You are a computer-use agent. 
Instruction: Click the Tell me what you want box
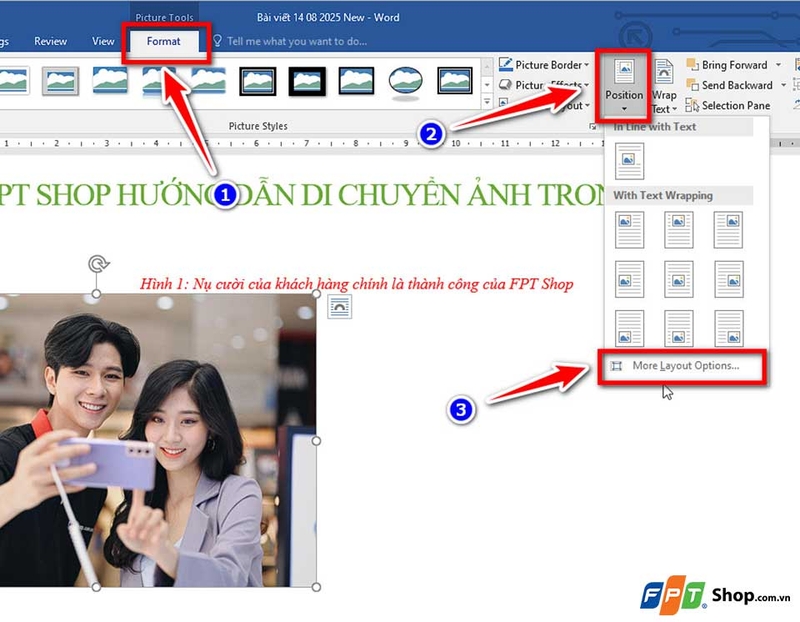pyautogui.click(x=295, y=42)
